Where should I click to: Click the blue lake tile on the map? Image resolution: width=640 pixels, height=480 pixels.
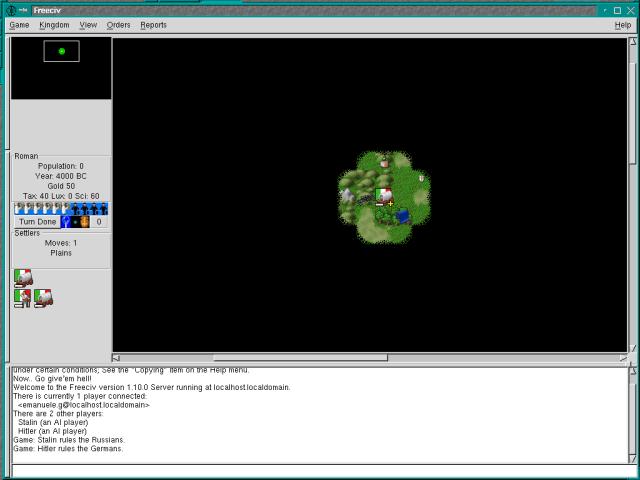[403, 216]
